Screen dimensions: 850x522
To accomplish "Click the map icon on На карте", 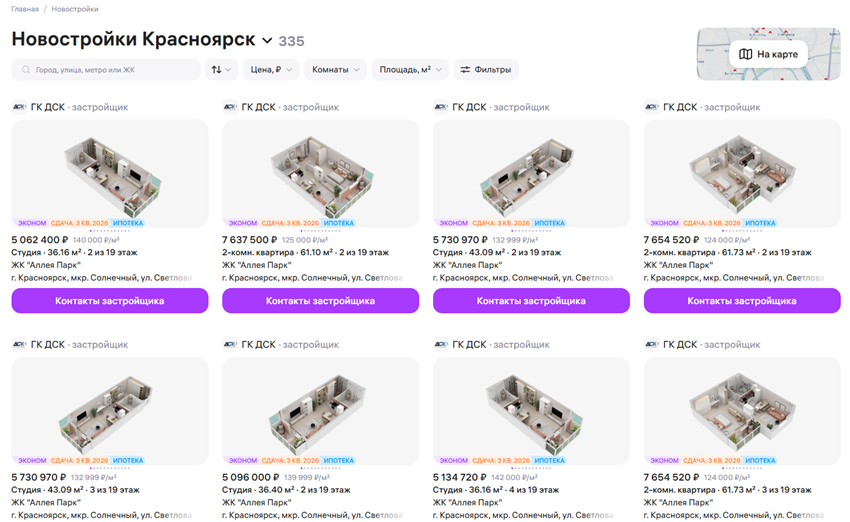I will tap(745, 54).
